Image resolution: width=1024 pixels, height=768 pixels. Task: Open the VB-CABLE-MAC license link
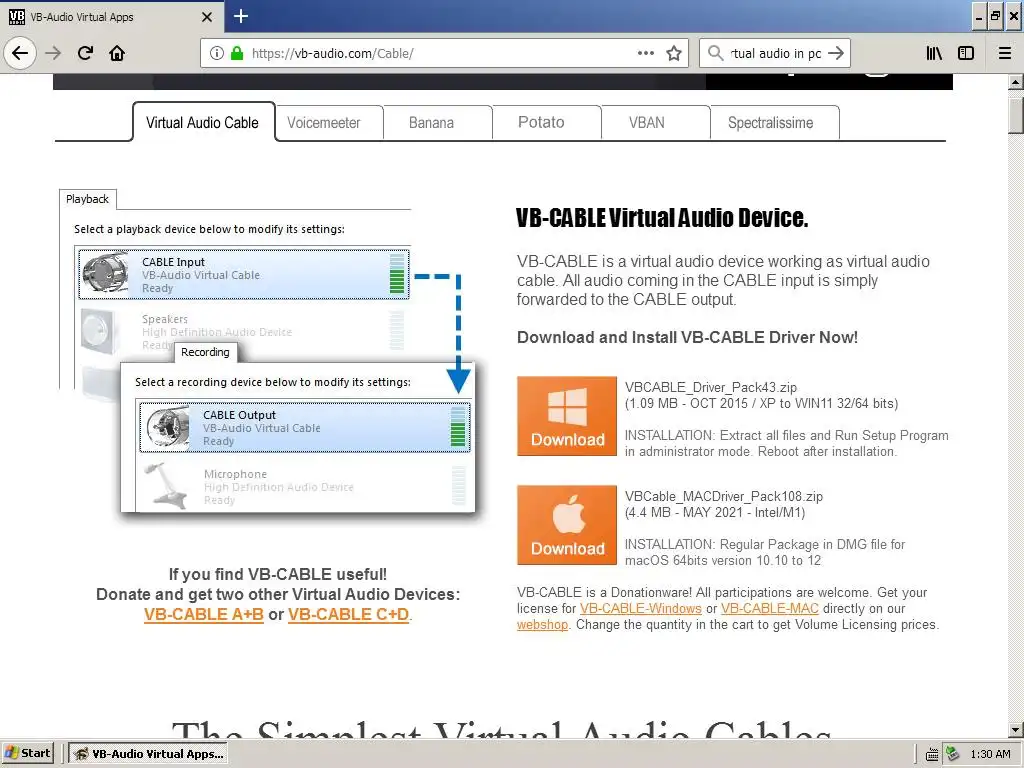769,609
